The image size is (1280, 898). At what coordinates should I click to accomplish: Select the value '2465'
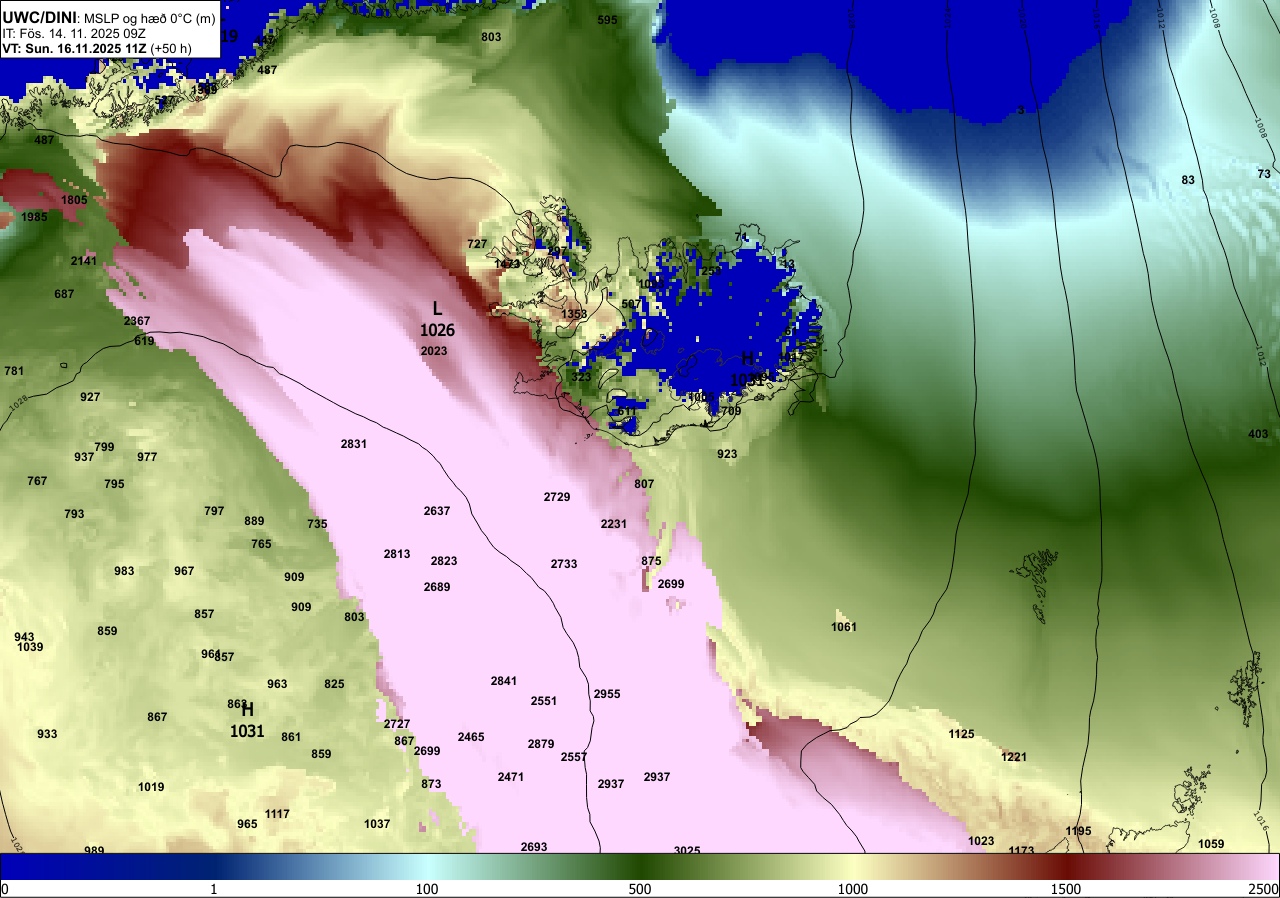pyautogui.click(x=471, y=737)
